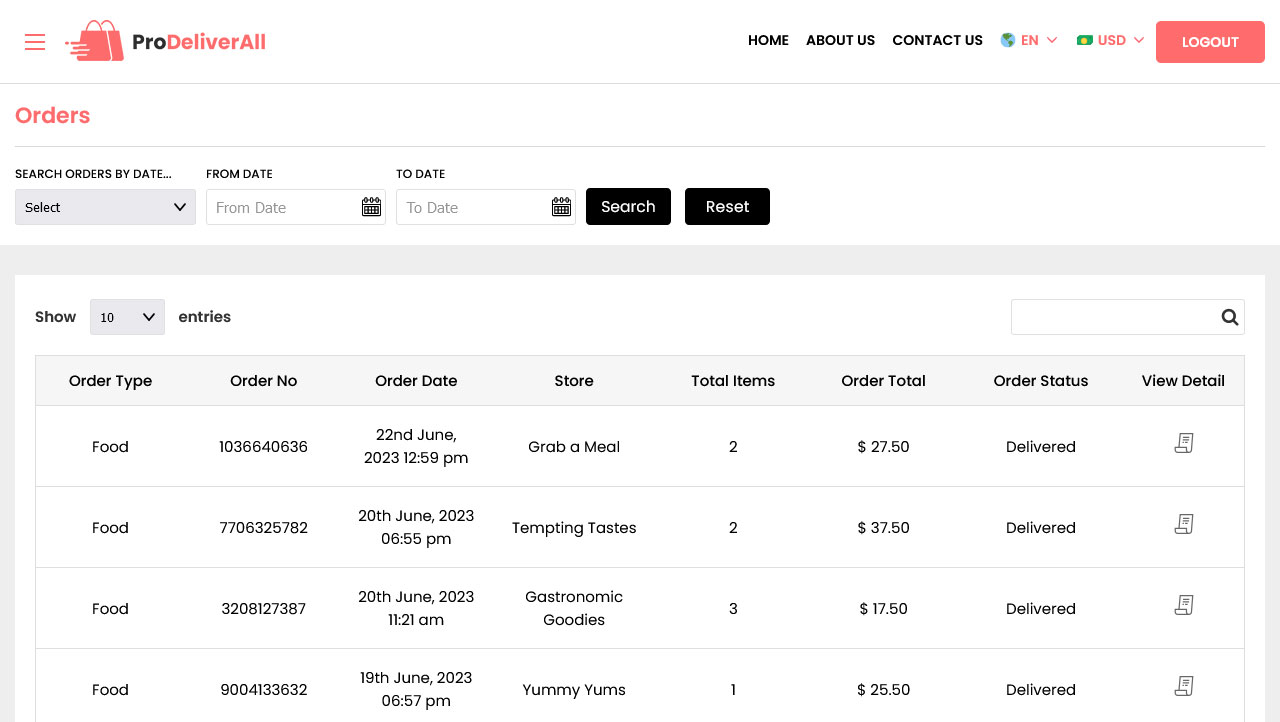This screenshot has width=1280, height=722.
Task: Sort by Order Date column header
Action: pos(416,381)
